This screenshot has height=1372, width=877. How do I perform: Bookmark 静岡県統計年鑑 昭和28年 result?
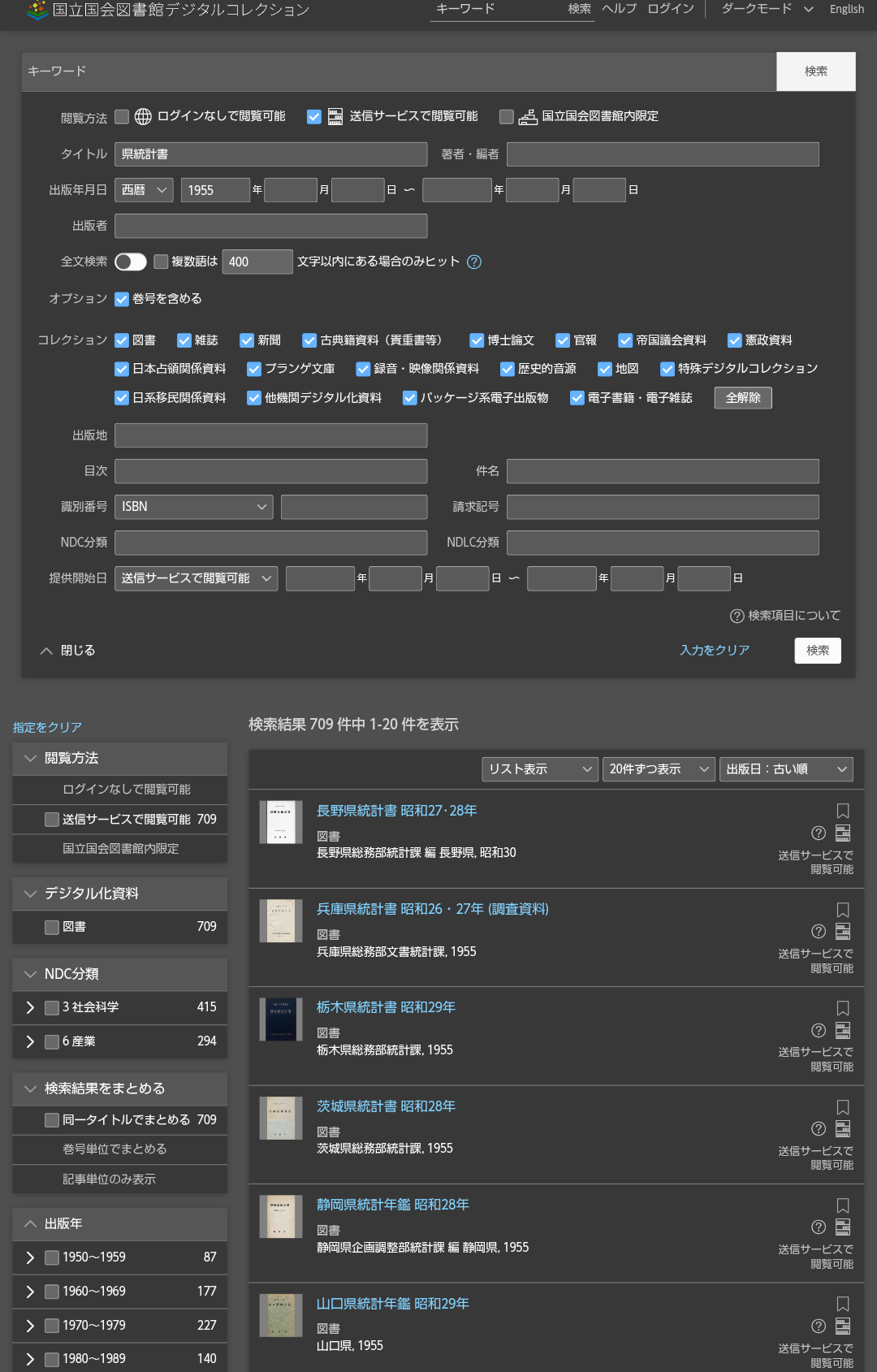click(843, 1205)
